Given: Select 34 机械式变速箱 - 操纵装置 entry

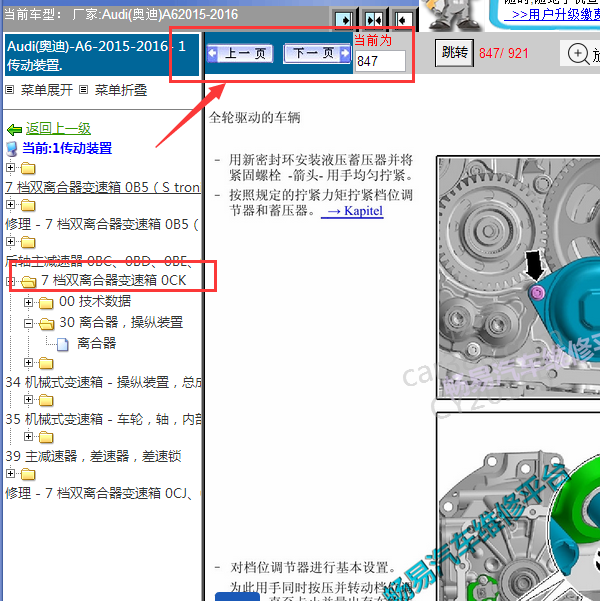Looking at the screenshot, I should [x=103, y=383].
